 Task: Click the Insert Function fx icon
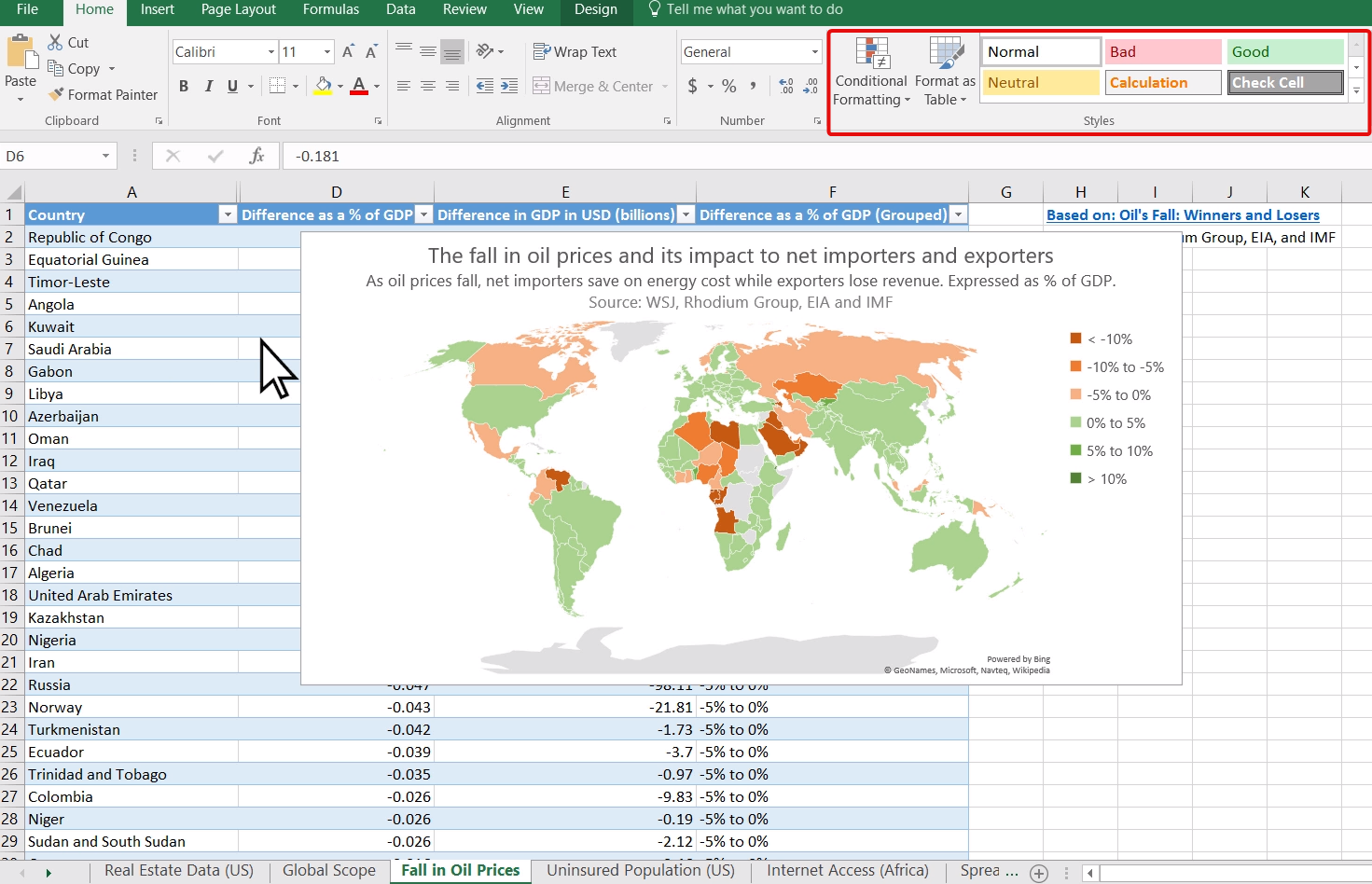coord(256,156)
